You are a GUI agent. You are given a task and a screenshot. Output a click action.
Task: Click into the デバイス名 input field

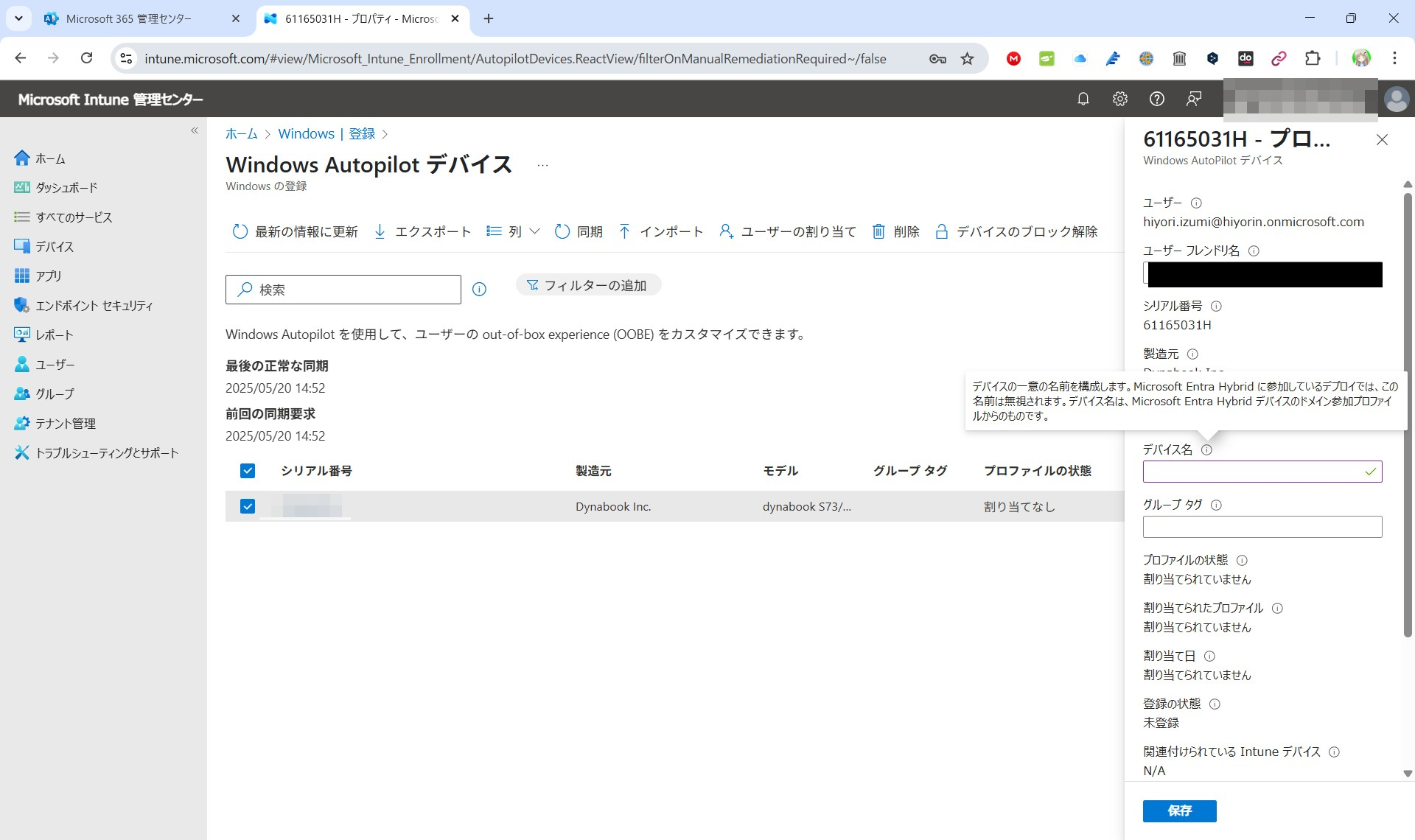(x=1262, y=472)
